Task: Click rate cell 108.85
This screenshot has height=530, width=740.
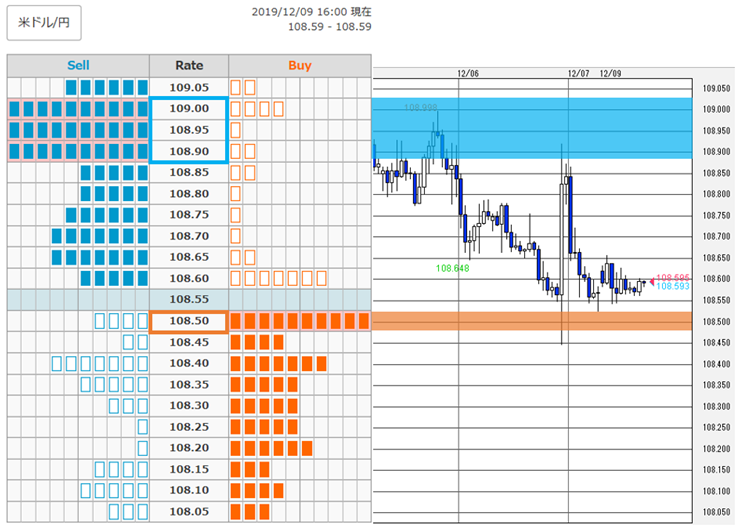Action: (189, 172)
